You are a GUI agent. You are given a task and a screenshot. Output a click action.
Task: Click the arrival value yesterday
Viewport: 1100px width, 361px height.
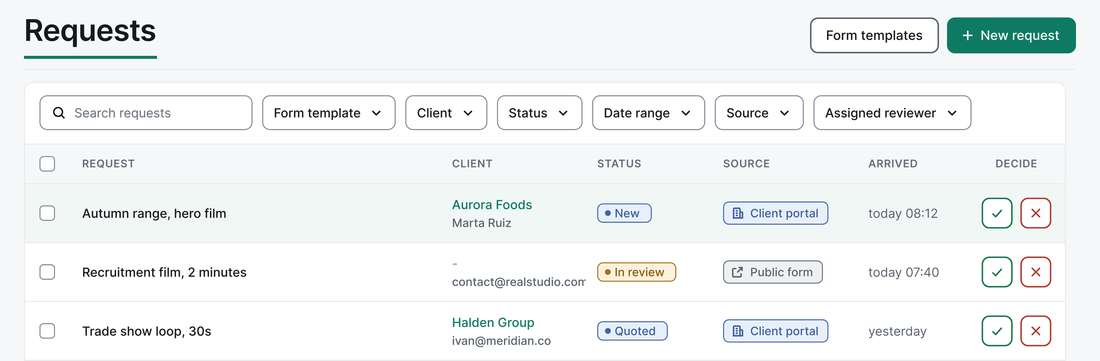click(x=897, y=332)
